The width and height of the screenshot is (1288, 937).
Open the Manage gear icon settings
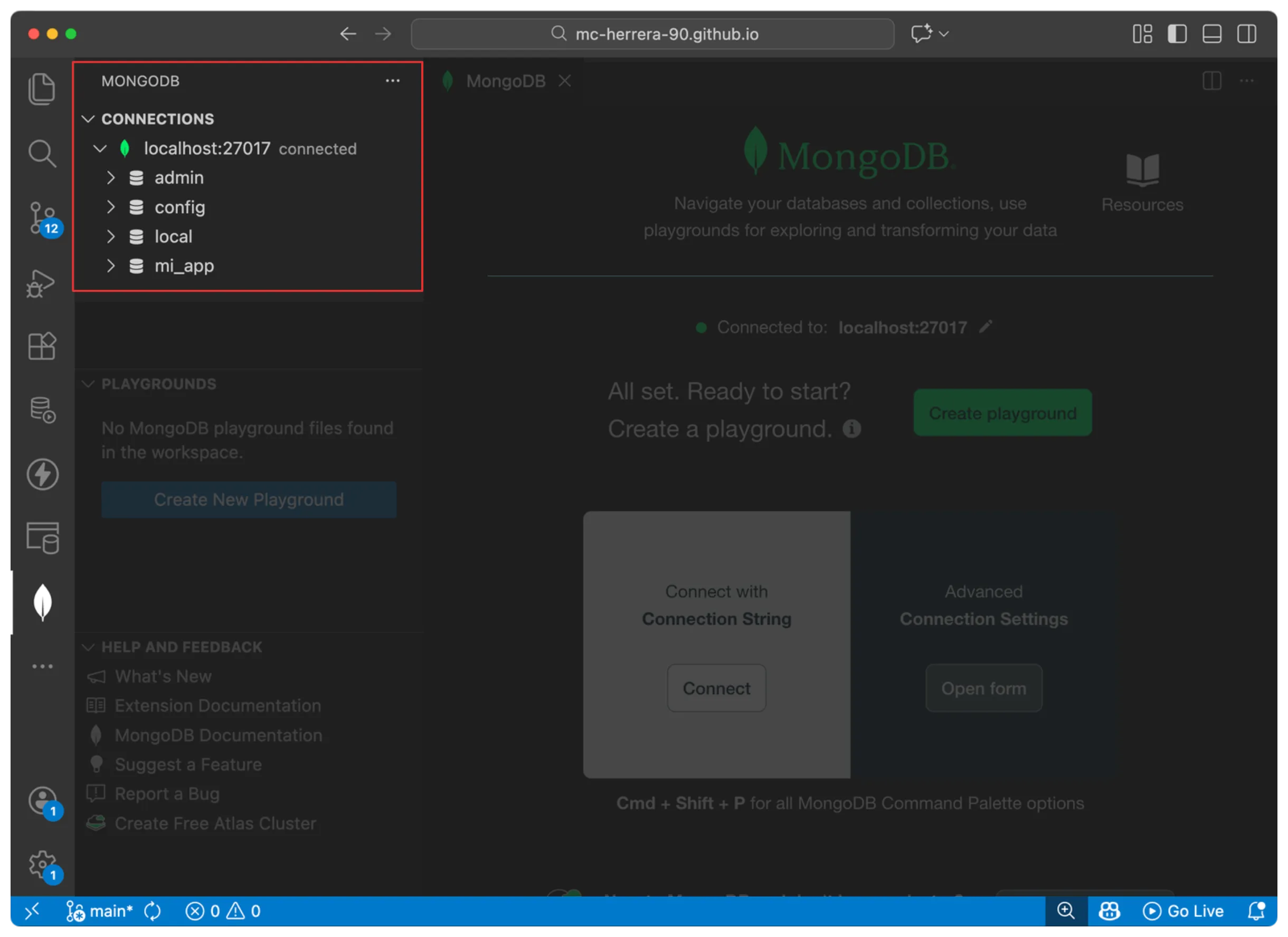click(x=43, y=864)
